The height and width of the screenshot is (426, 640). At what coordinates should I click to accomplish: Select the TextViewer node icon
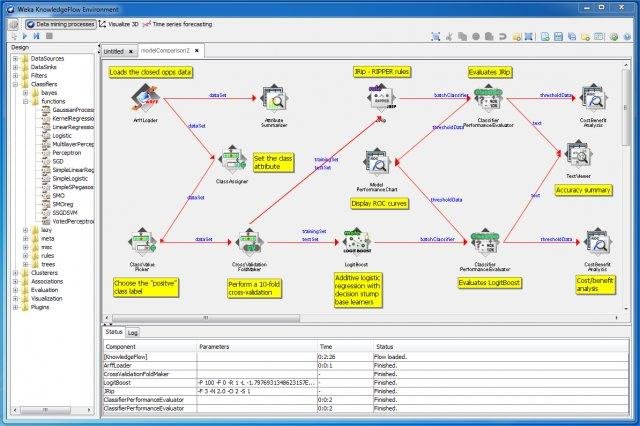578,155
